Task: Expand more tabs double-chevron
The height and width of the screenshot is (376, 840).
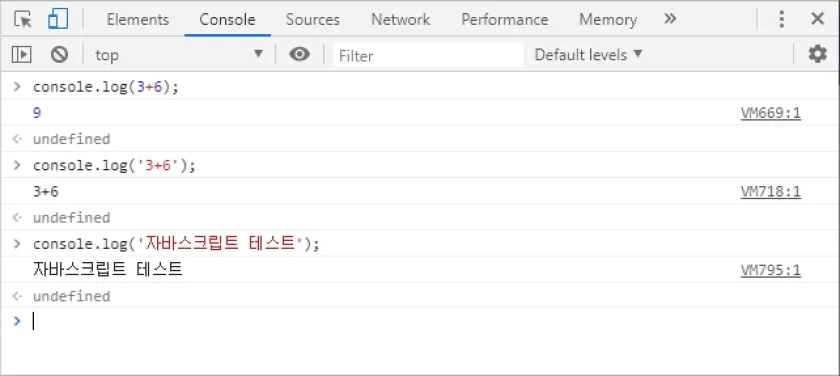Action: [x=670, y=19]
